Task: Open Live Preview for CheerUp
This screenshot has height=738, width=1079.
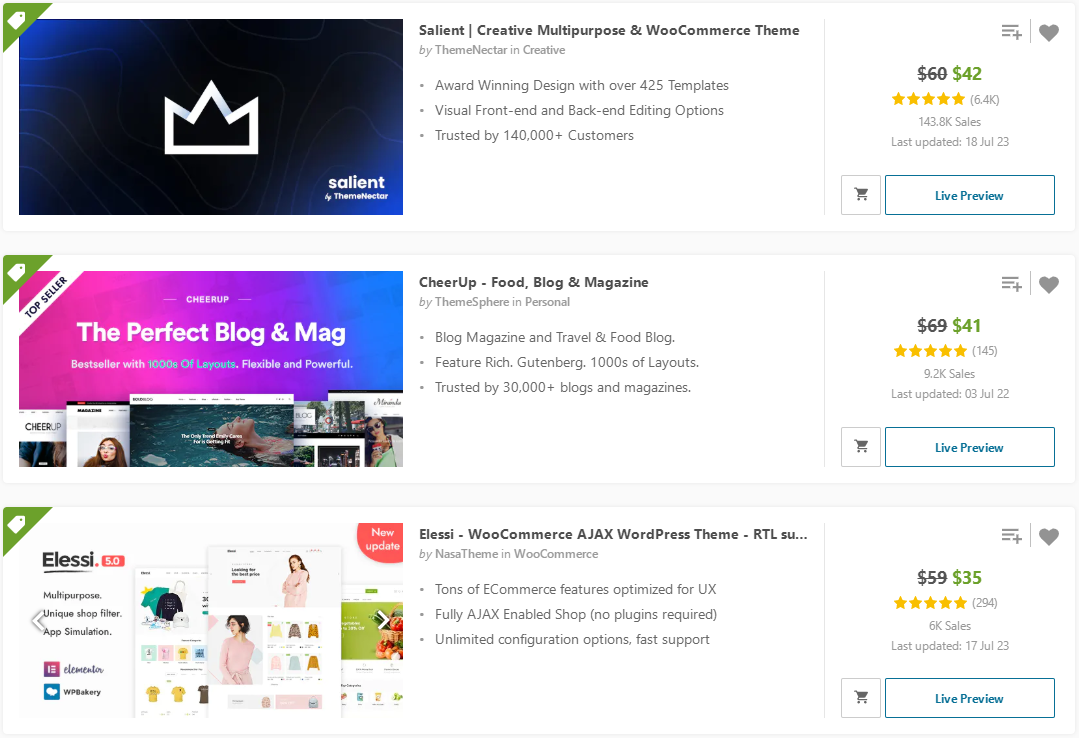Action: tap(969, 447)
